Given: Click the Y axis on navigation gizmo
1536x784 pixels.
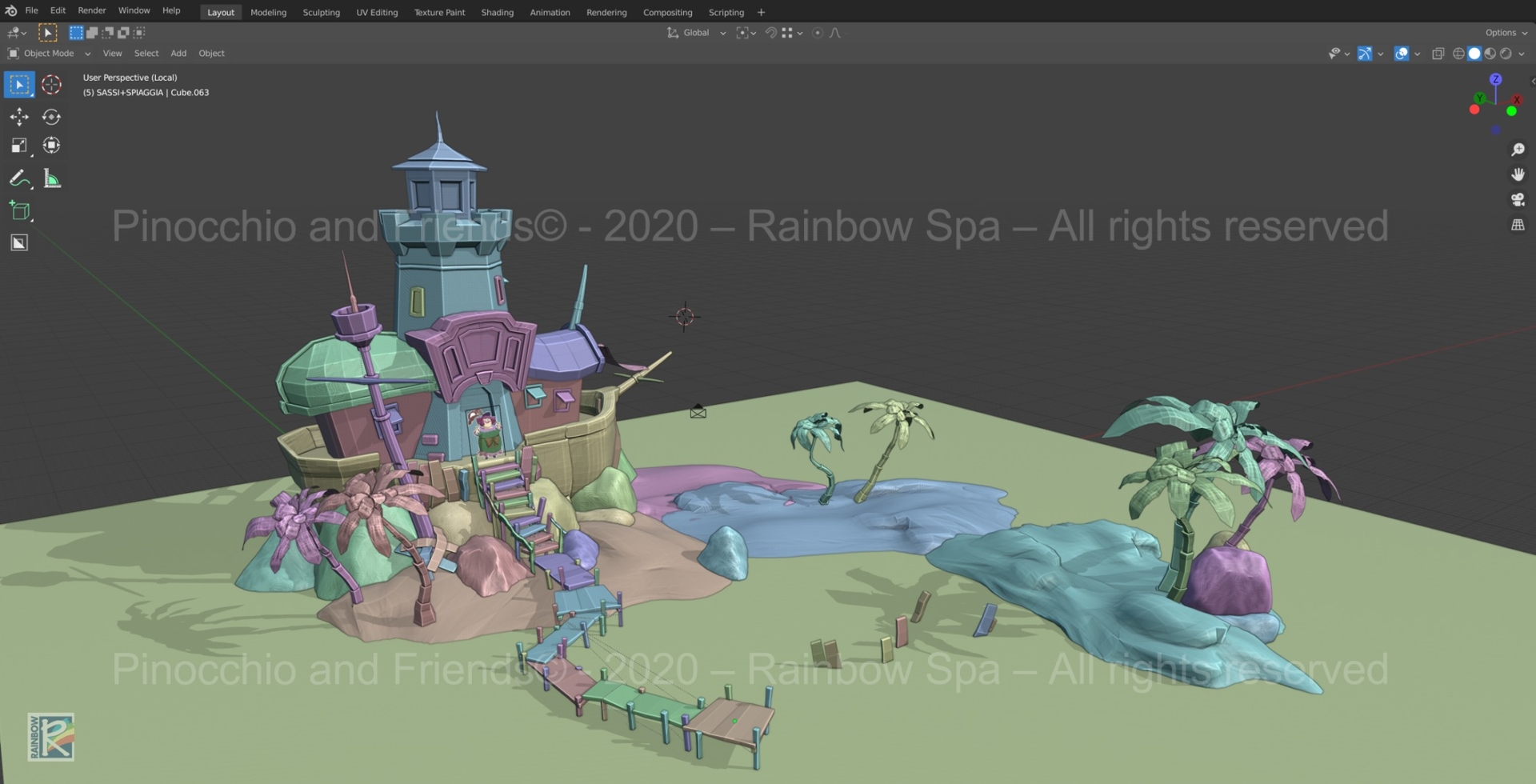Looking at the screenshot, I should (1480, 98).
